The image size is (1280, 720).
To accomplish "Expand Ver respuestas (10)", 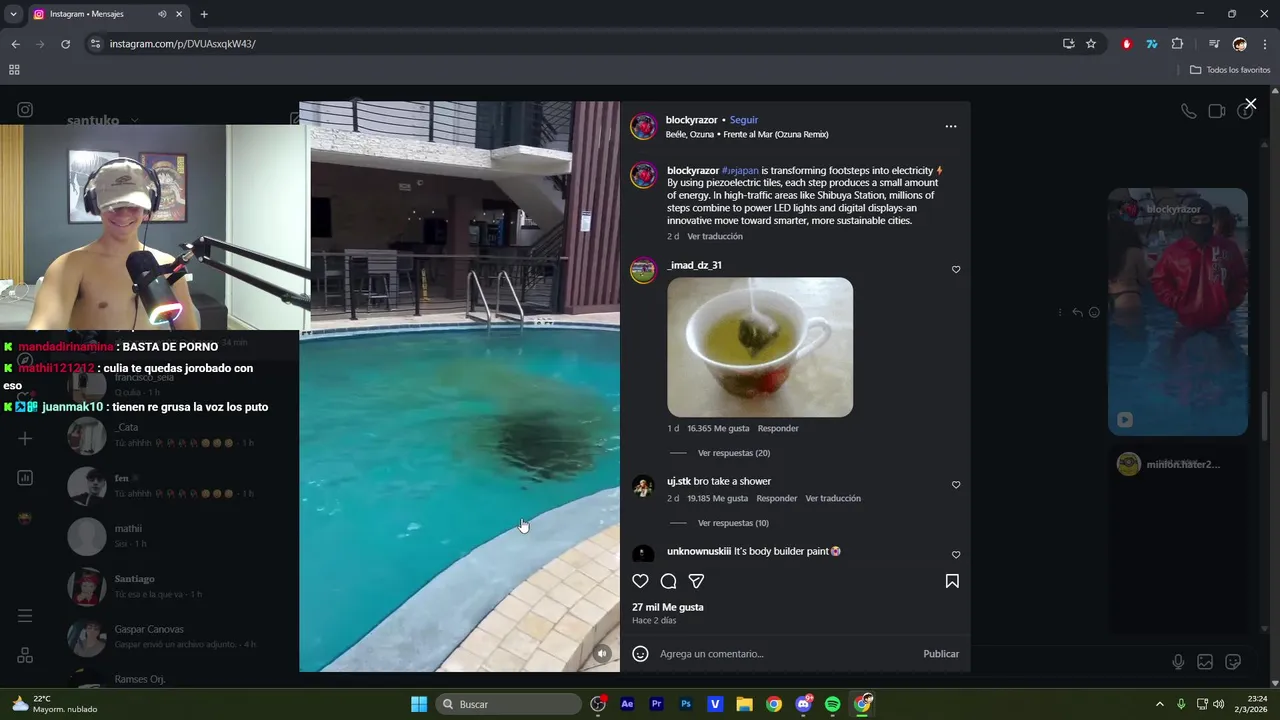I will pyautogui.click(x=734, y=523).
